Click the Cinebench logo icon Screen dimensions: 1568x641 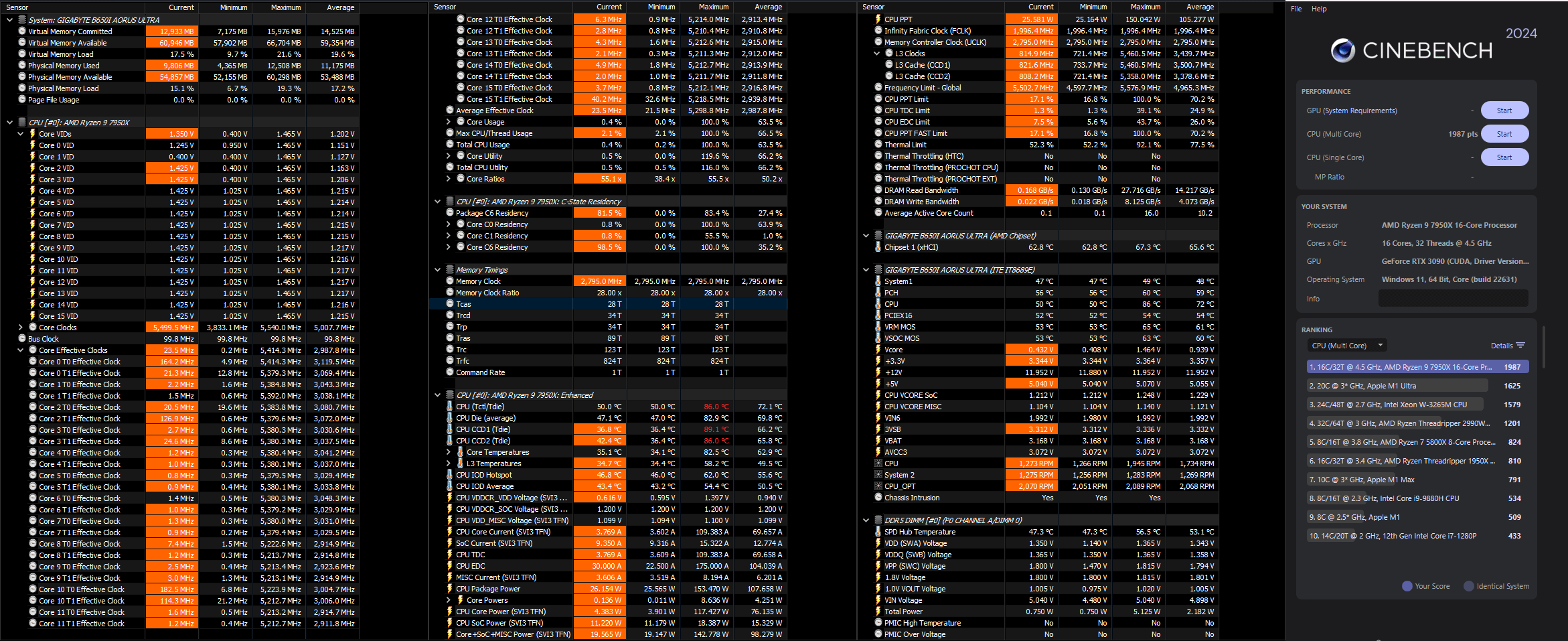1342,50
